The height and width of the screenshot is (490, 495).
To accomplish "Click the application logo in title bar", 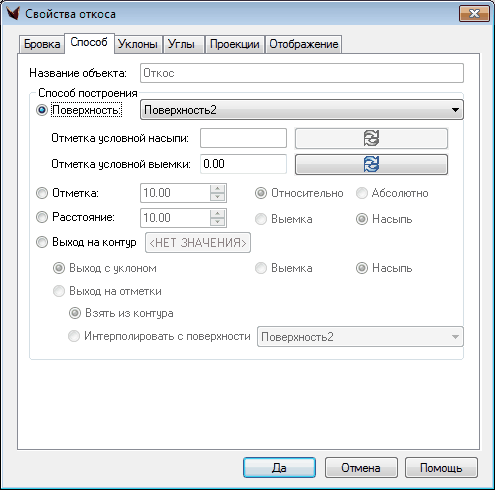I will pos(13,14).
